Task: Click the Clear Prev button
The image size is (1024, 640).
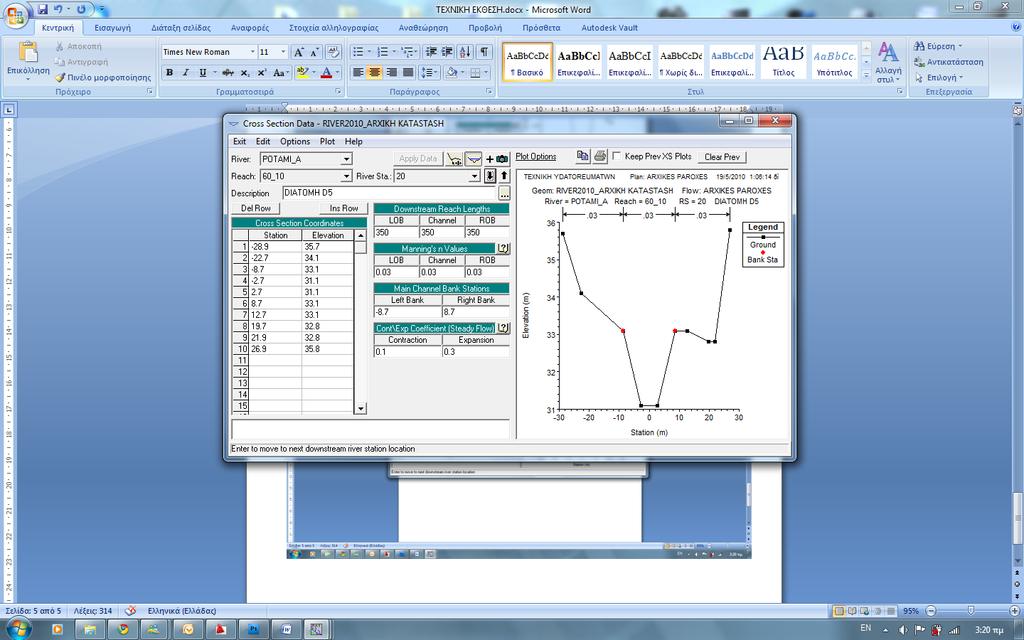Action: click(x=722, y=157)
